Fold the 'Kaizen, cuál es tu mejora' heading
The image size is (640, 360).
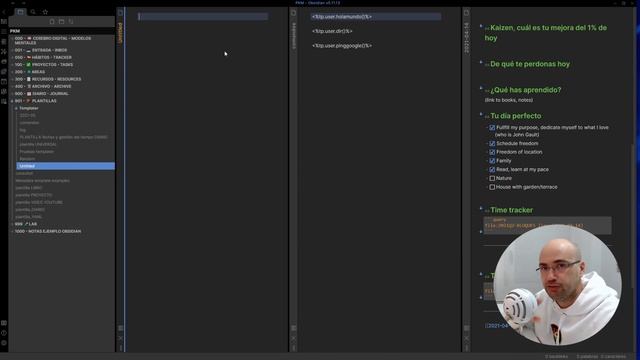(481, 26)
